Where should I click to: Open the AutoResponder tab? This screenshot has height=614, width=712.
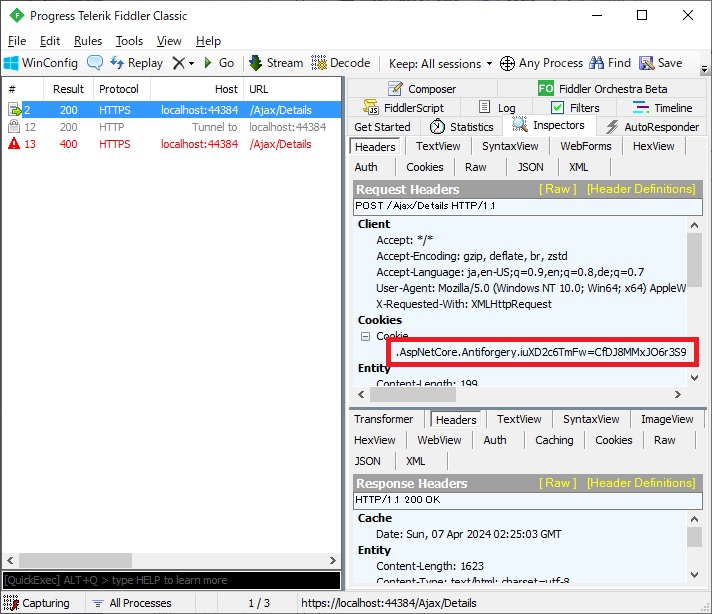[x=653, y=127]
